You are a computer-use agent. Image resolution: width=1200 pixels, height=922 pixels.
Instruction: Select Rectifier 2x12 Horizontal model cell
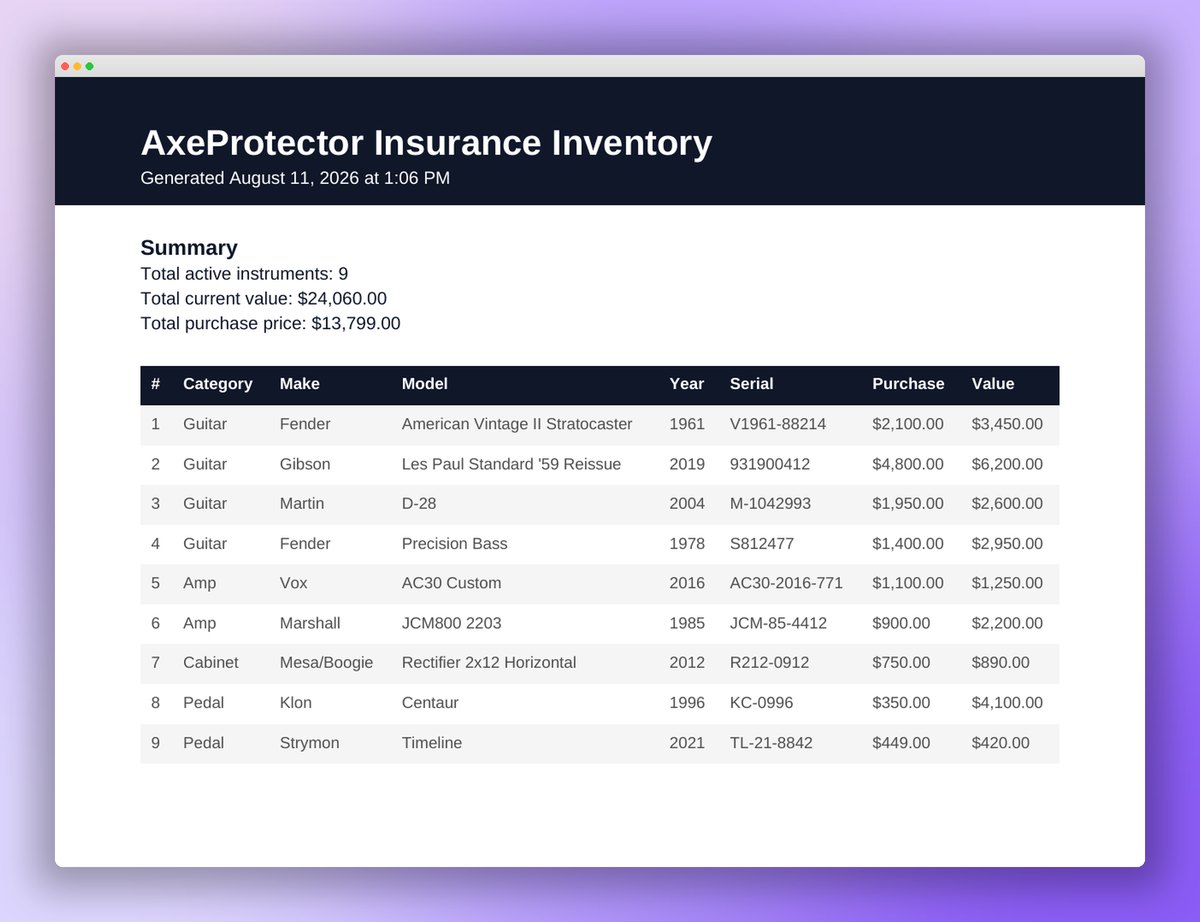489,663
